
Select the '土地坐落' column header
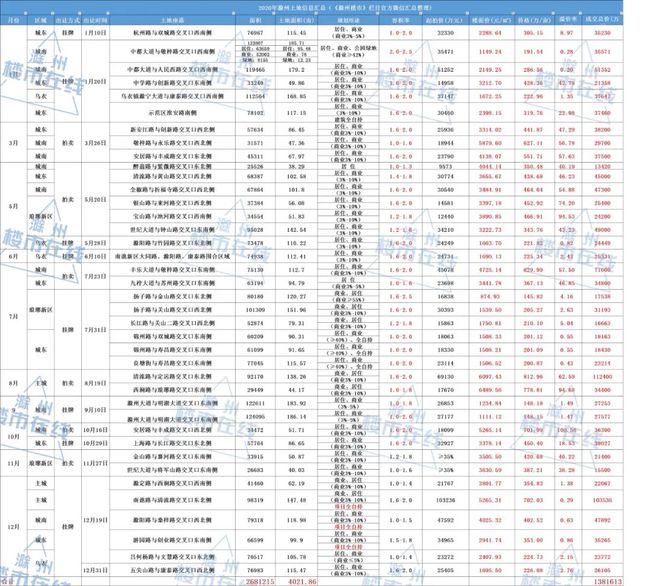point(172,20)
